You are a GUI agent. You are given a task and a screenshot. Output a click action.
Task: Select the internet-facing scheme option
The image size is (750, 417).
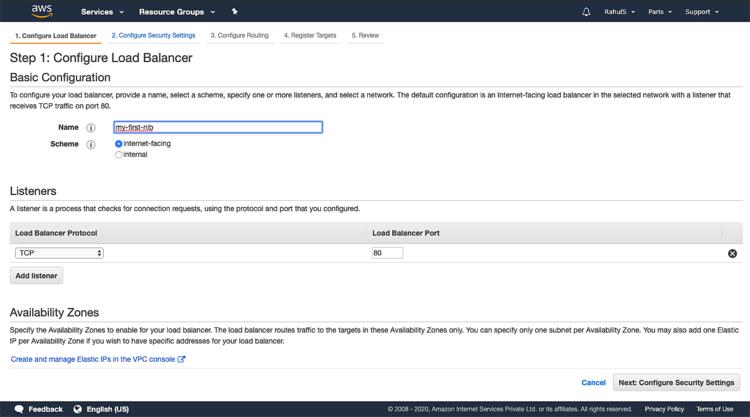(119, 144)
